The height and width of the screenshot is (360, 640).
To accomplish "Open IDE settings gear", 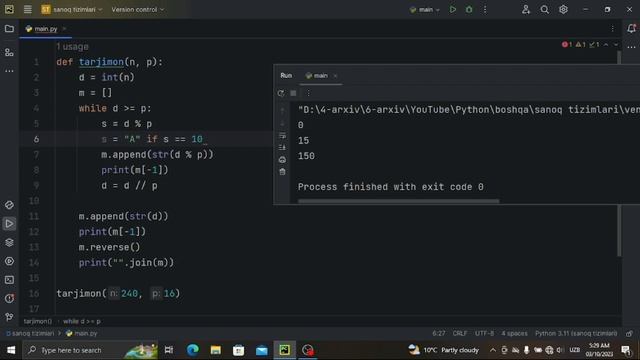I will [x=563, y=9].
